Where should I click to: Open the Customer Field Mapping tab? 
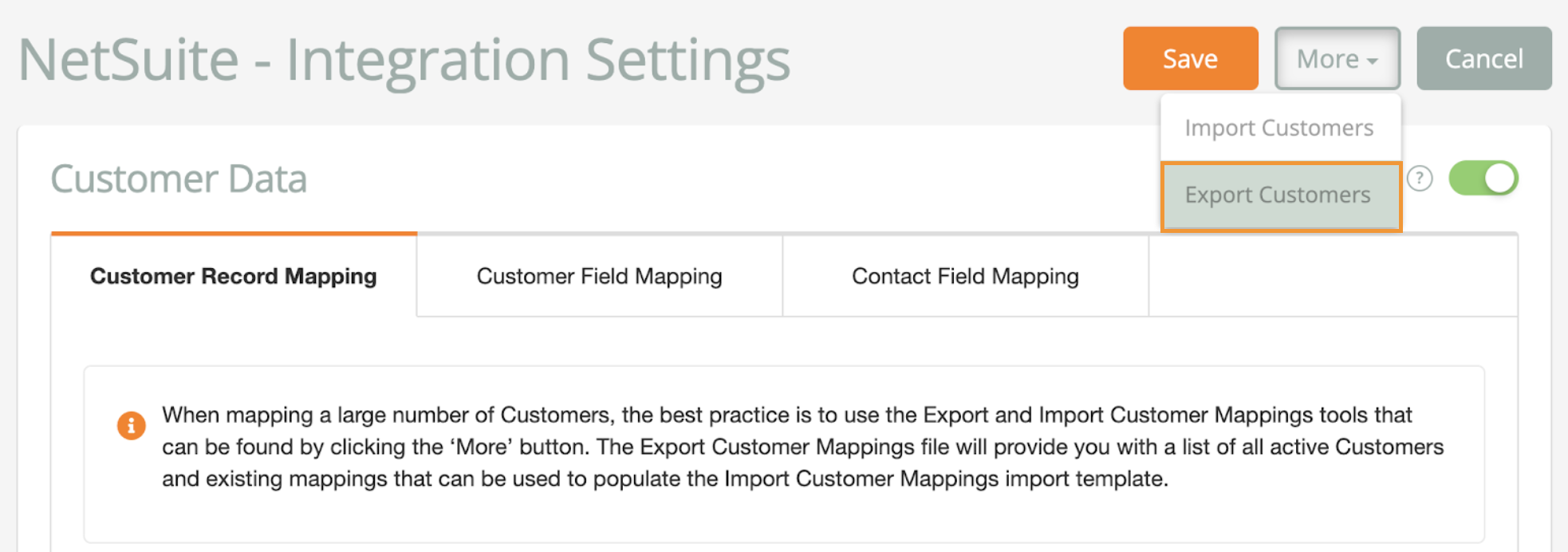(599, 276)
